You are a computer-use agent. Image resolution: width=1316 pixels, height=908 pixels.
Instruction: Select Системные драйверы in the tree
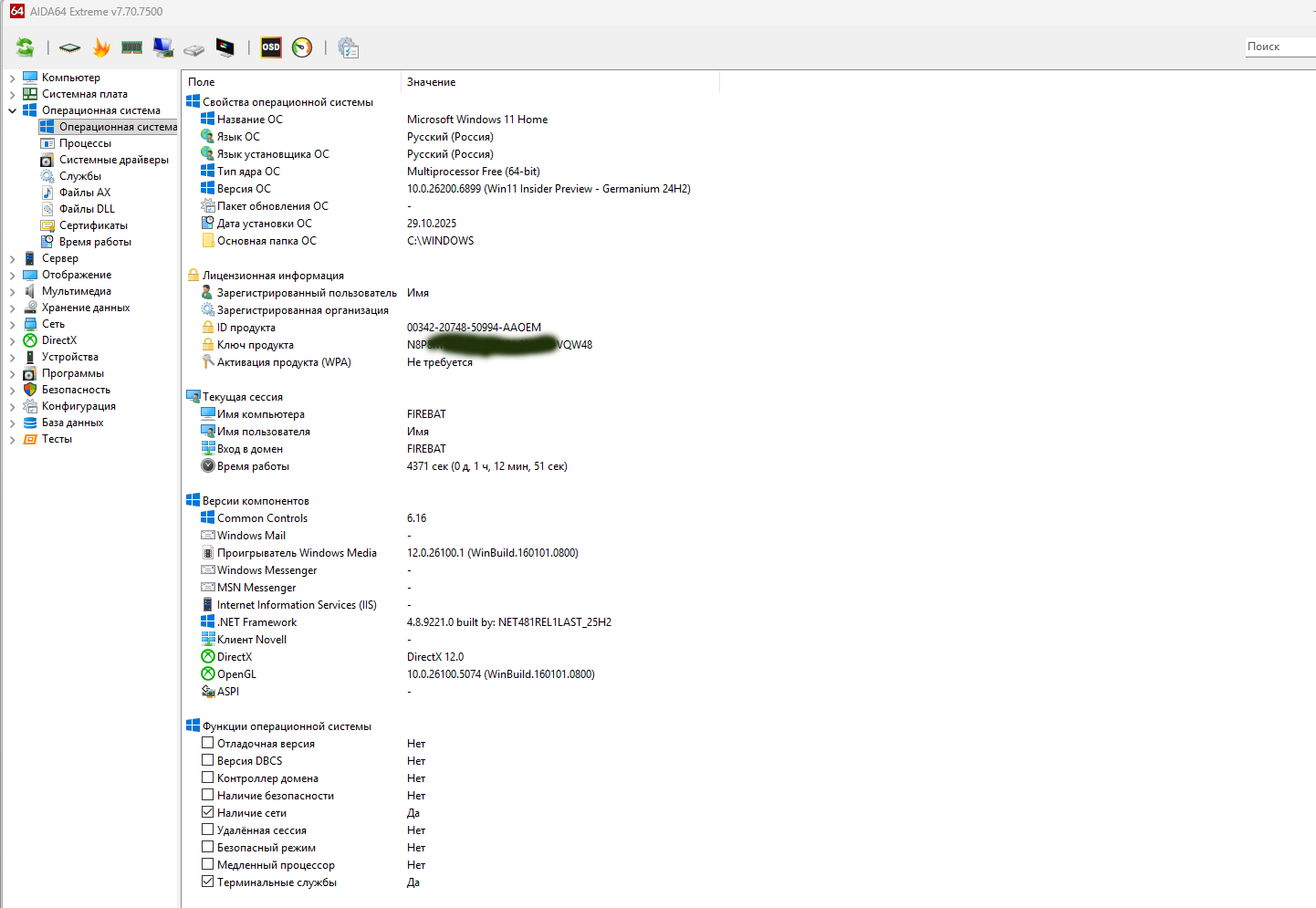coord(114,160)
